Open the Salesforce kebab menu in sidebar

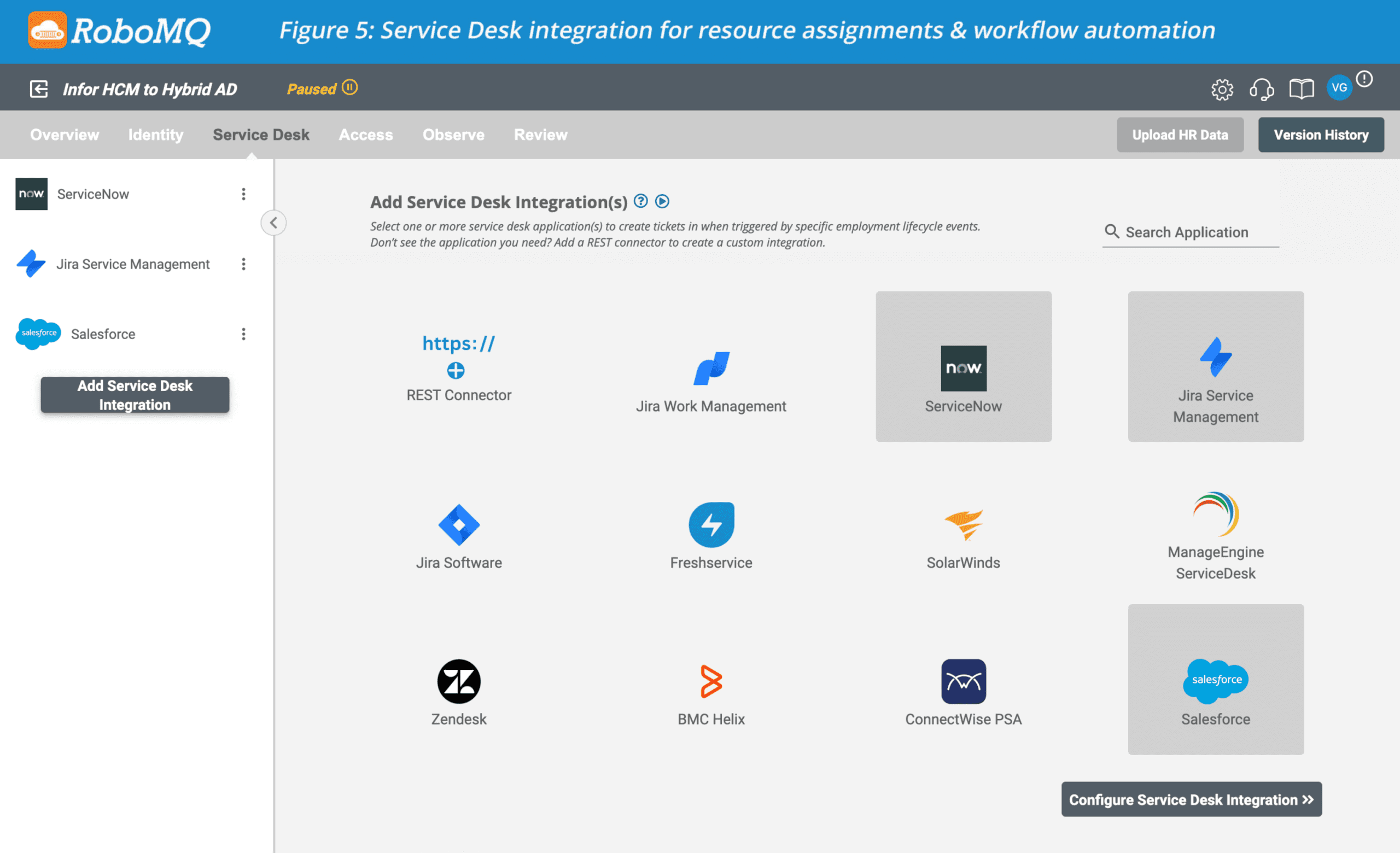(x=244, y=334)
